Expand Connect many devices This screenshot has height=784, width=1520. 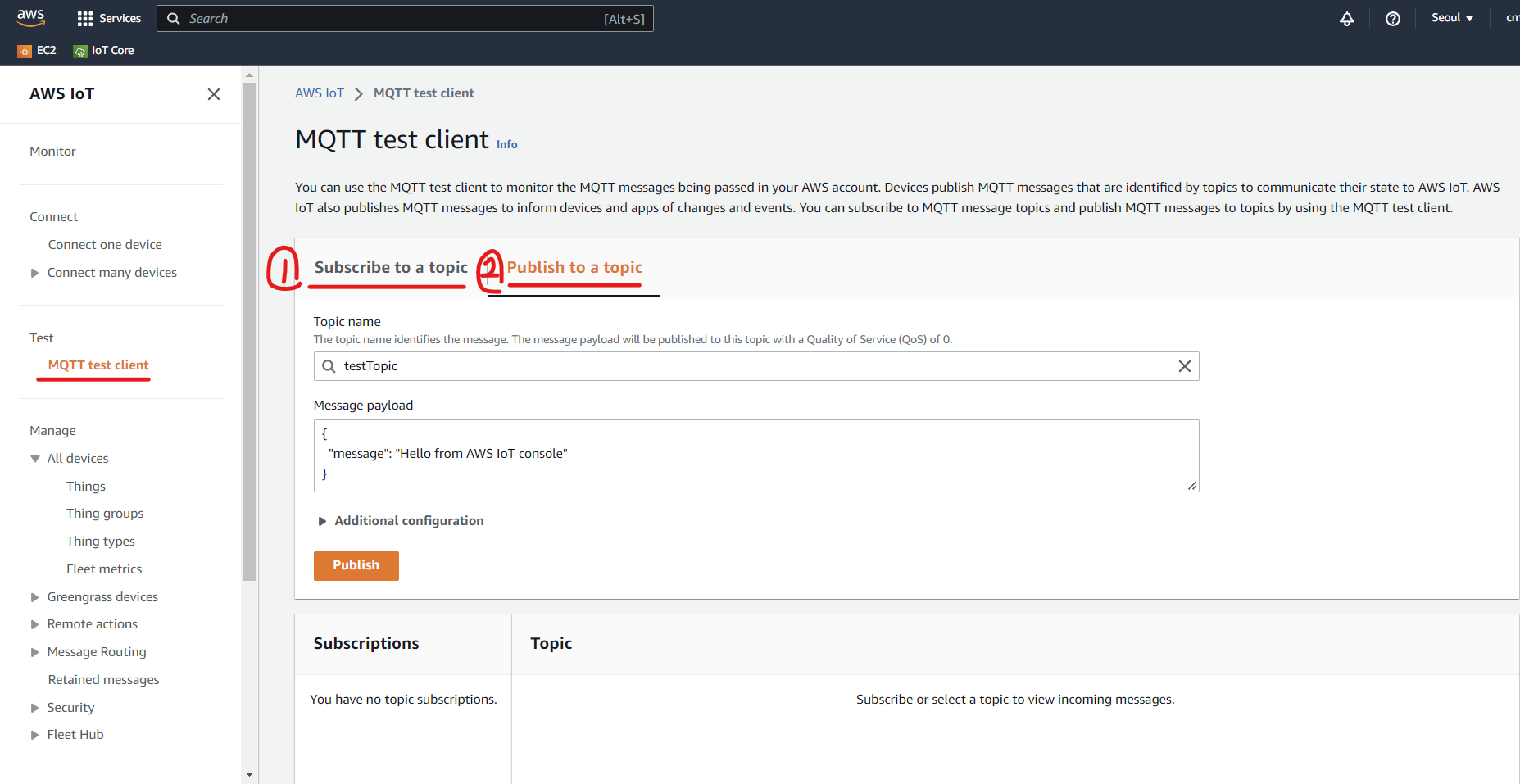point(34,273)
